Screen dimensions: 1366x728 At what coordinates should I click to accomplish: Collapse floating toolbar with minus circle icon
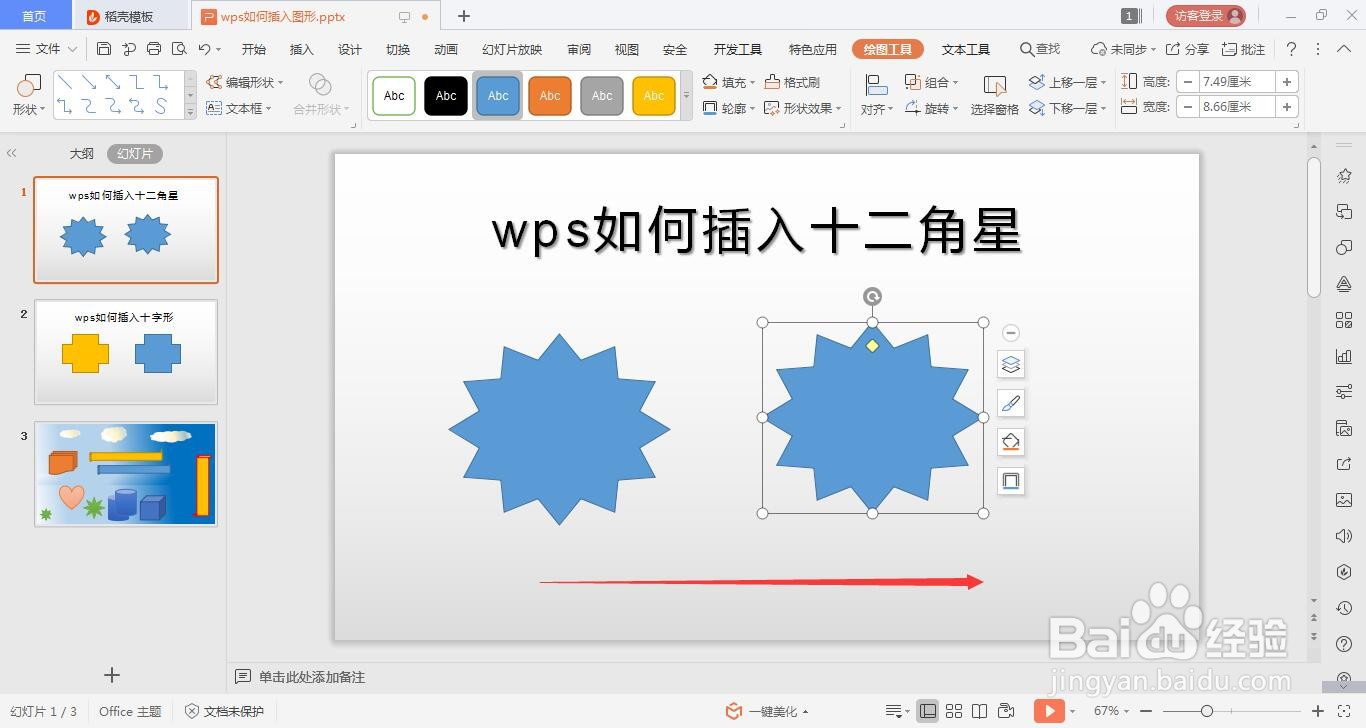click(x=1011, y=333)
